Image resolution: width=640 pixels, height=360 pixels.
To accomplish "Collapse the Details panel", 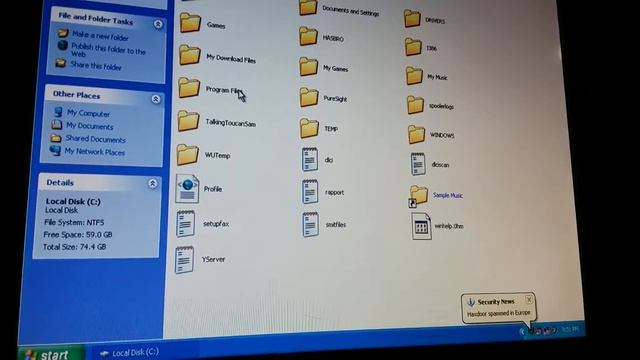I will (x=153, y=184).
